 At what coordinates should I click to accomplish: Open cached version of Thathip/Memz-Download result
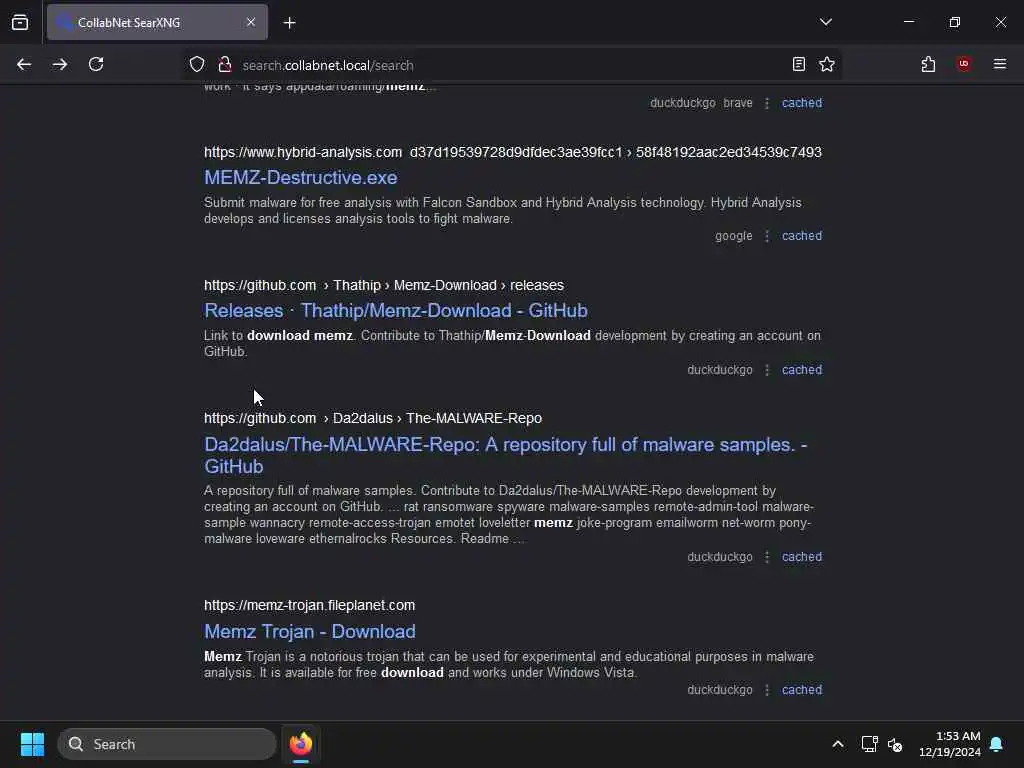point(802,370)
